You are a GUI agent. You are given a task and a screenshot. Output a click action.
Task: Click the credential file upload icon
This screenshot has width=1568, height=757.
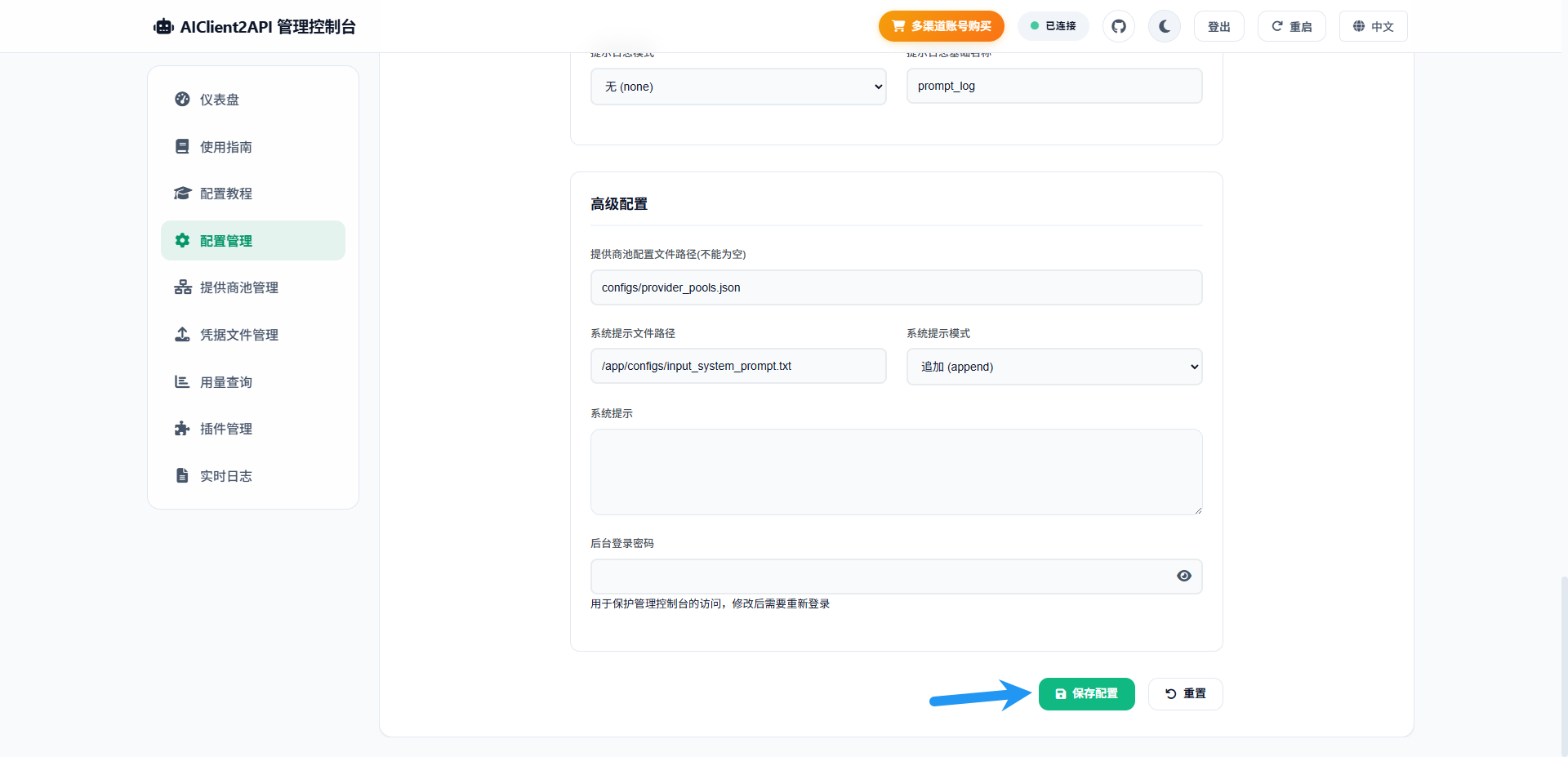click(182, 335)
